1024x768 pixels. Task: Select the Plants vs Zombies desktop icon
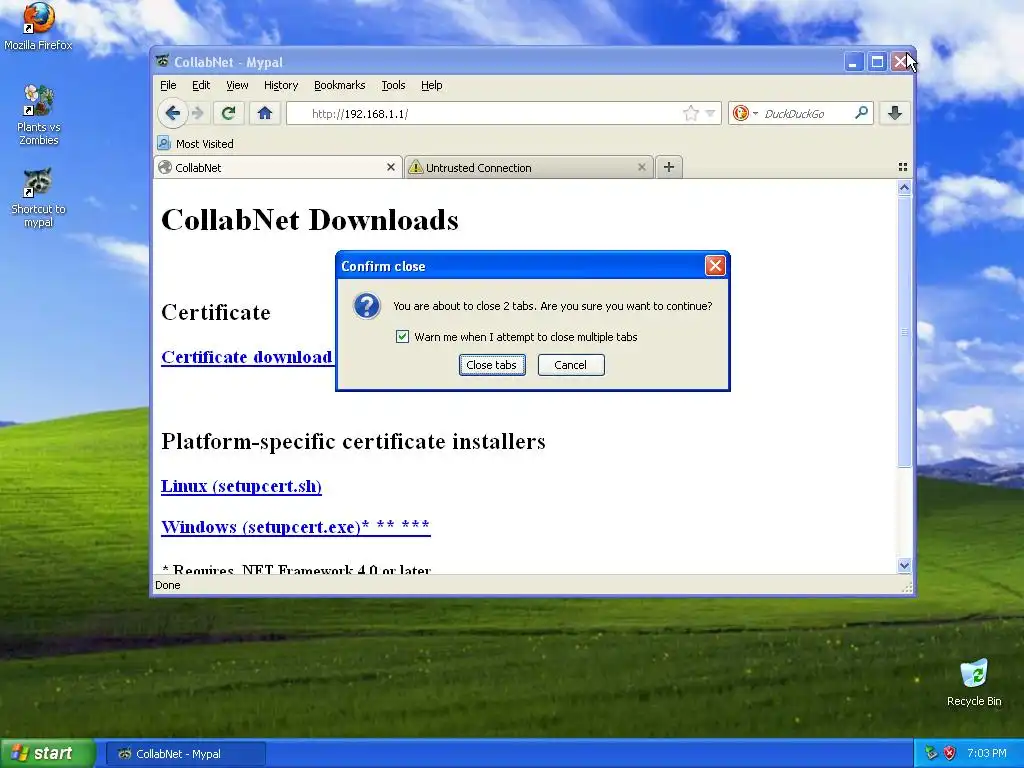[x=38, y=115]
